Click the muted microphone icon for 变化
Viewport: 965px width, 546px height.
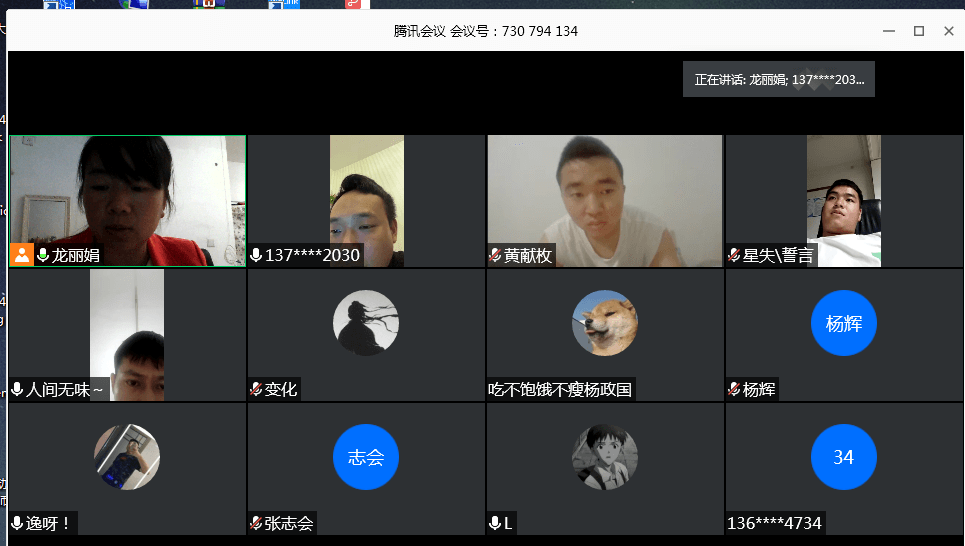pos(256,389)
